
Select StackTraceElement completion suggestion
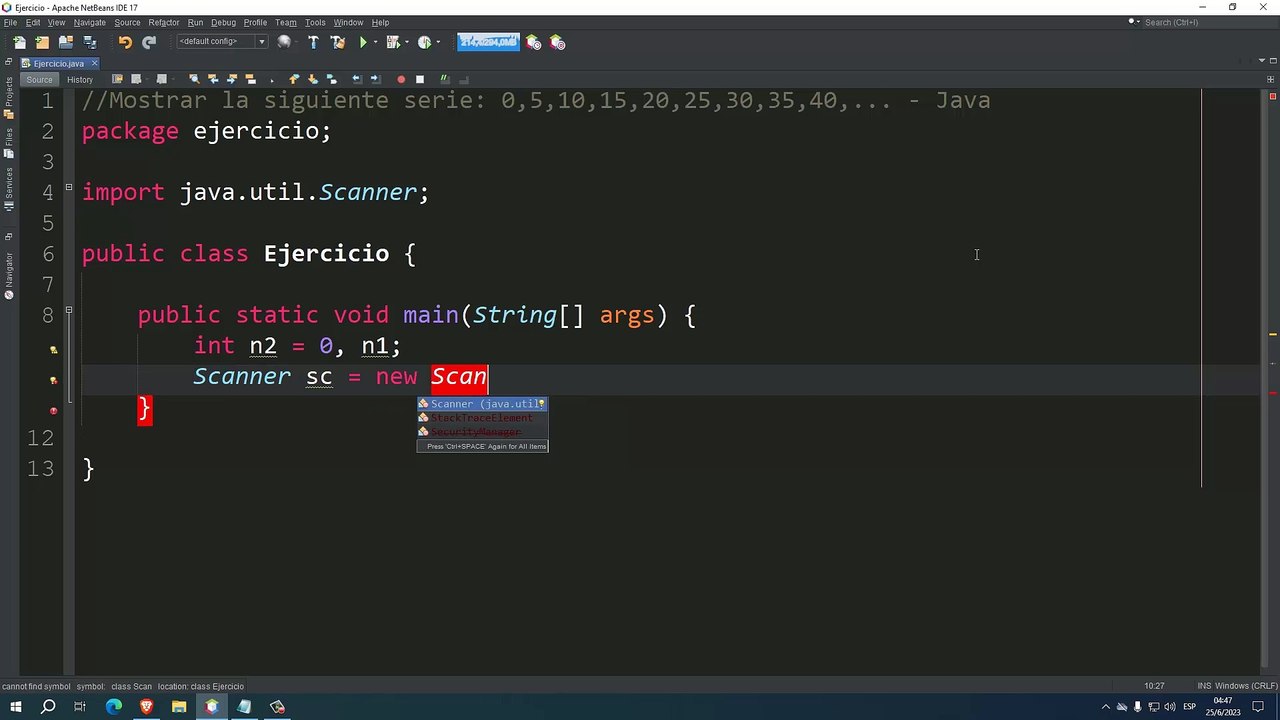click(482, 418)
